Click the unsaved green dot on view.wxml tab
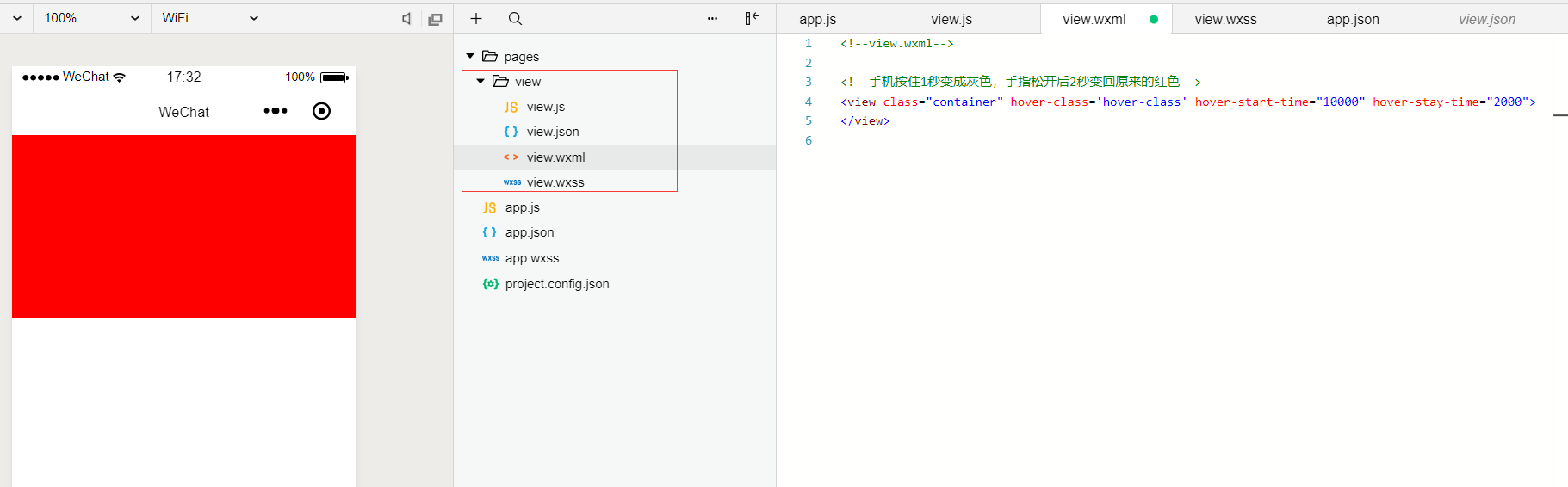The width and height of the screenshot is (1568, 487). click(1154, 19)
